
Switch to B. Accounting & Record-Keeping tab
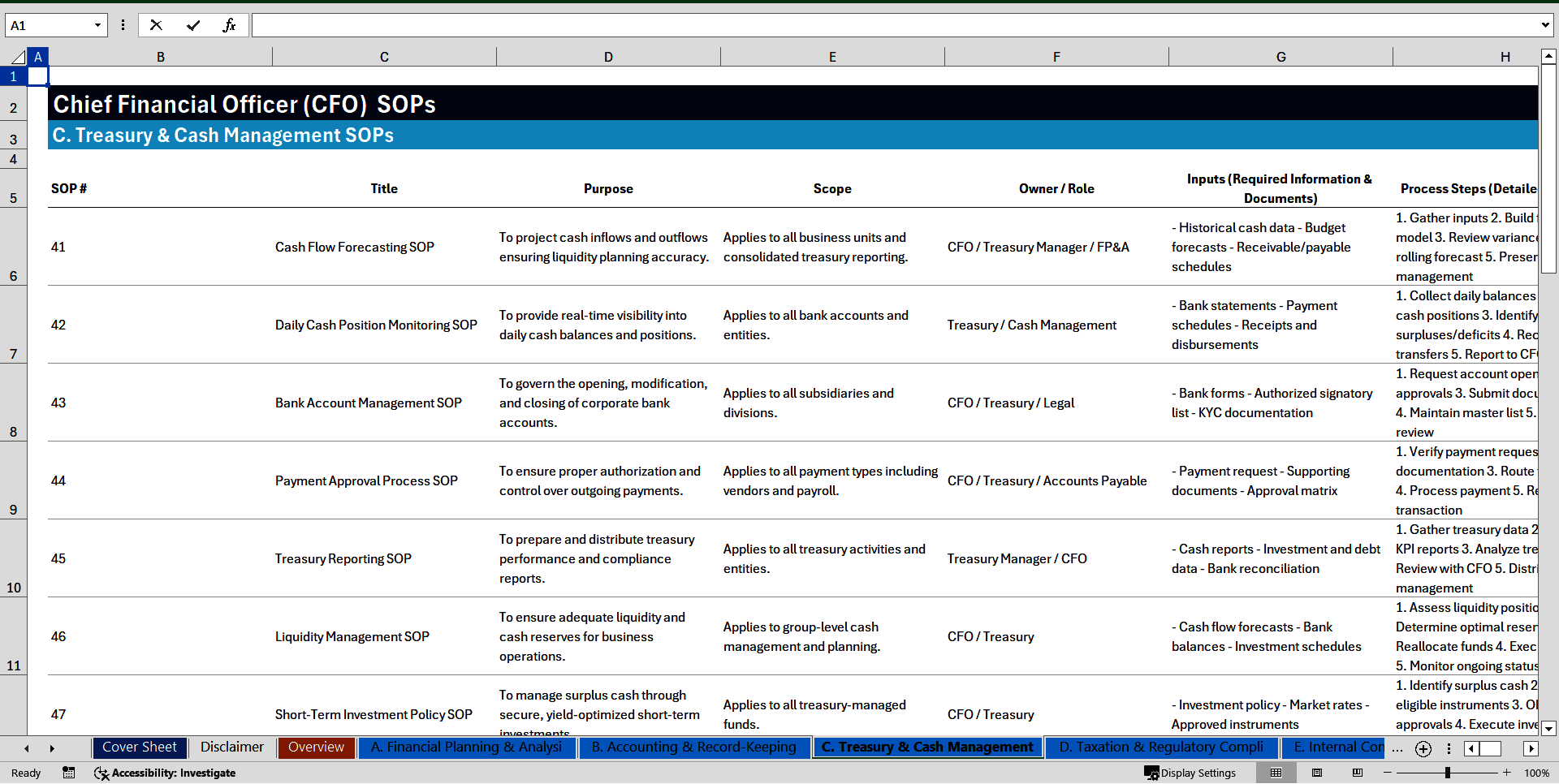pyautogui.click(x=693, y=747)
